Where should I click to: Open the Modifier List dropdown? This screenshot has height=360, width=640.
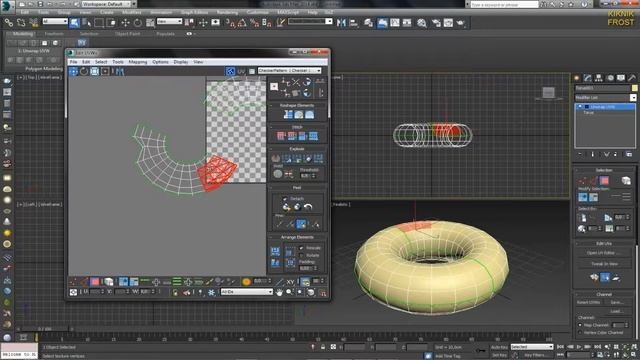(605, 98)
